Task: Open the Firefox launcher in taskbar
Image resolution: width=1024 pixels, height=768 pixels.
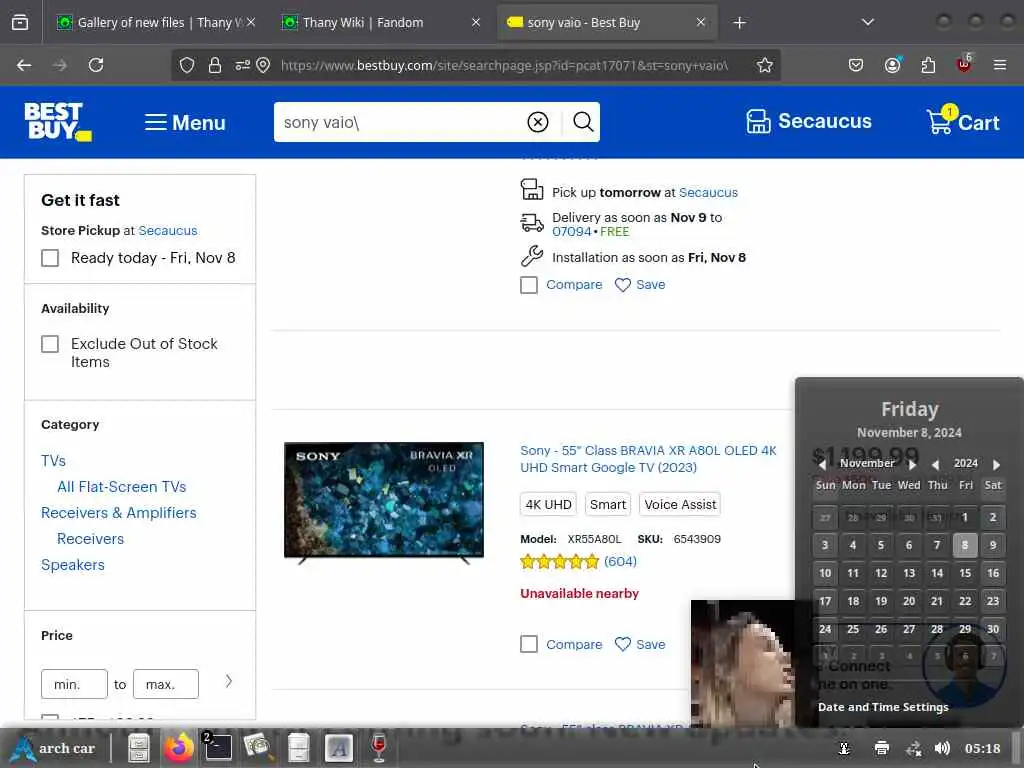Action: (x=178, y=748)
